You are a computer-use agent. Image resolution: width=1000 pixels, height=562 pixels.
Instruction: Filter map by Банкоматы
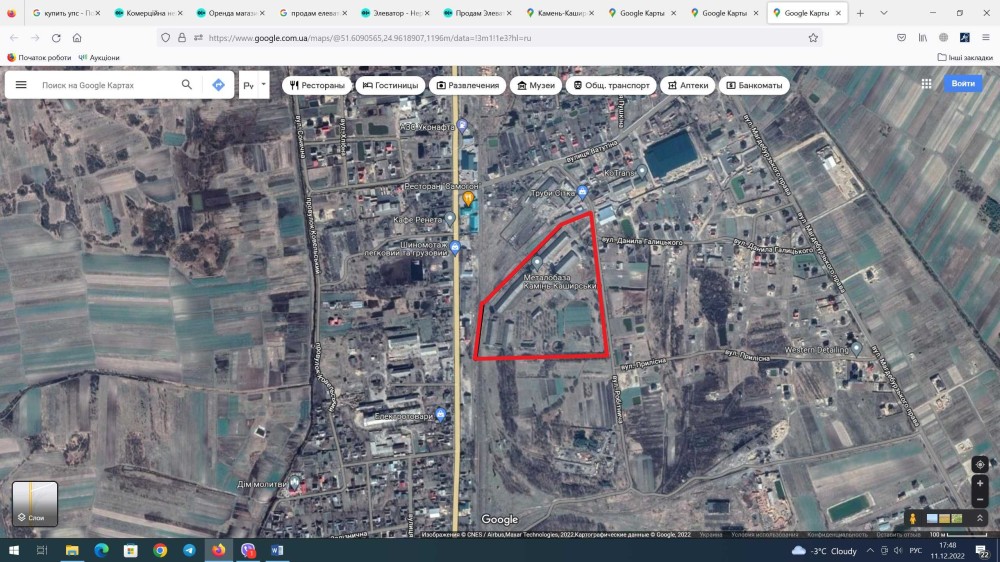coord(754,85)
